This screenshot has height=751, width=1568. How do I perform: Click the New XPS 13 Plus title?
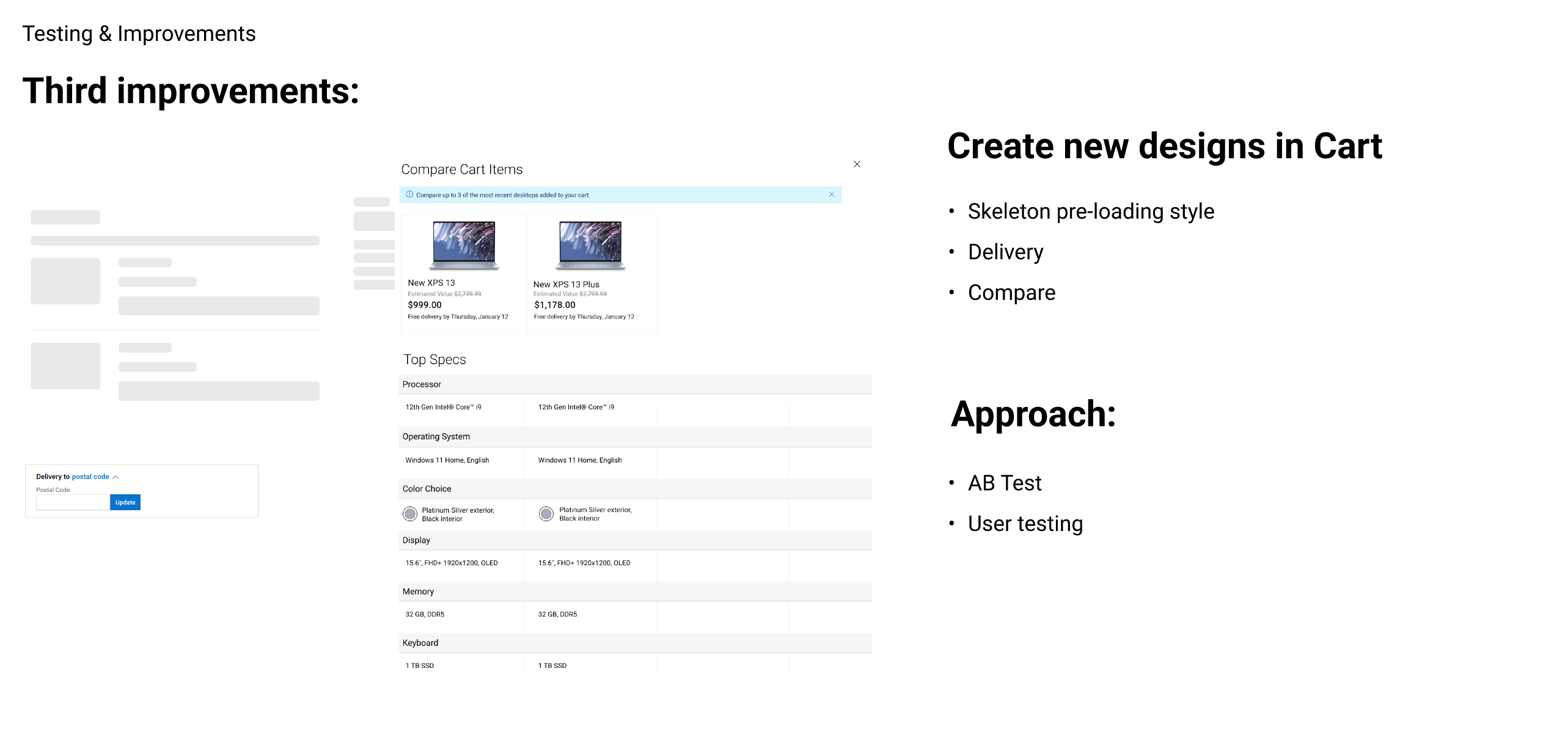click(x=566, y=285)
